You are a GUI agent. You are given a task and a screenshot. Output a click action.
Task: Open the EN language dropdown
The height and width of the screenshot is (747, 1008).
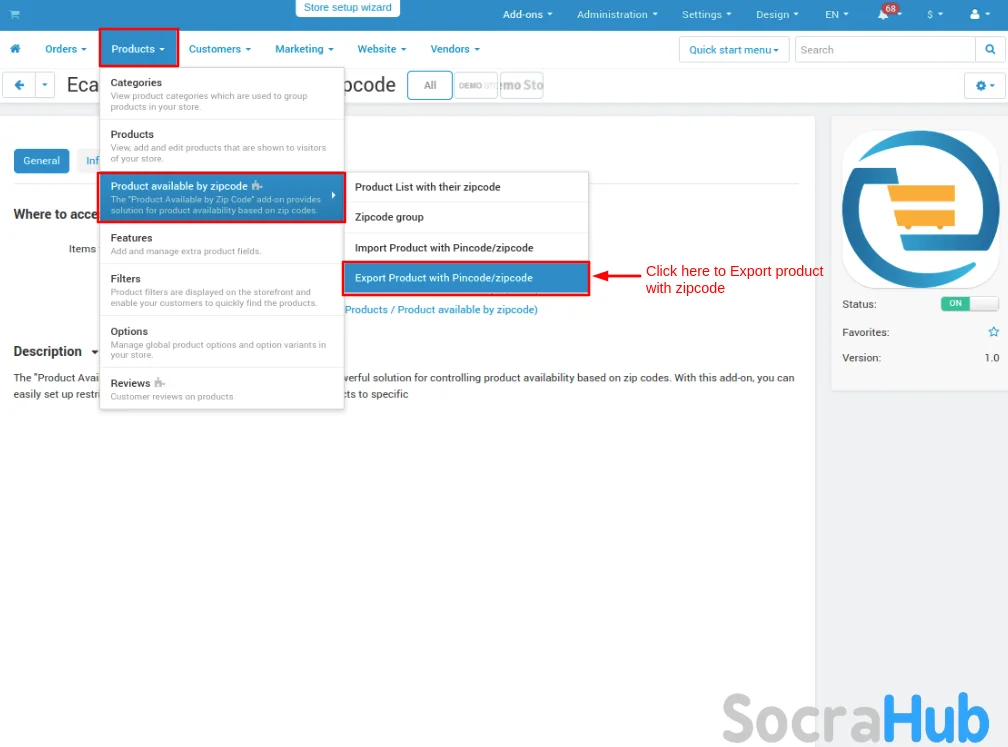pos(836,14)
